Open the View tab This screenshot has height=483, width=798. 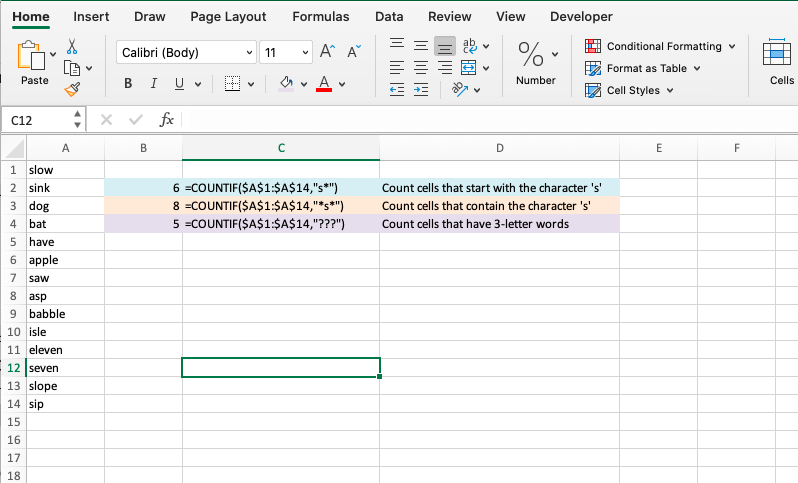tap(510, 17)
